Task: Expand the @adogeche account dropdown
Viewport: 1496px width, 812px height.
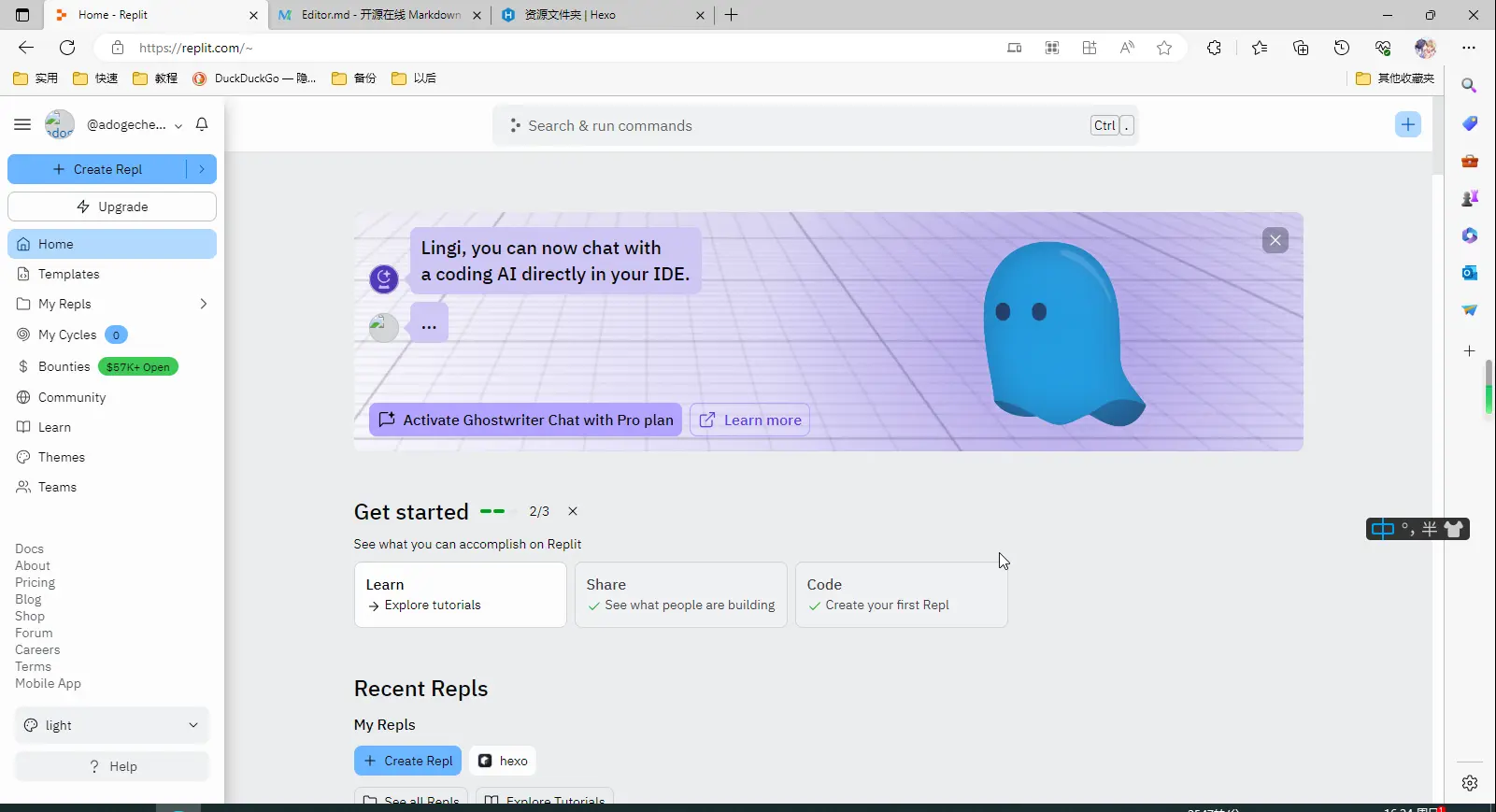Action: (x=178, y=125)
